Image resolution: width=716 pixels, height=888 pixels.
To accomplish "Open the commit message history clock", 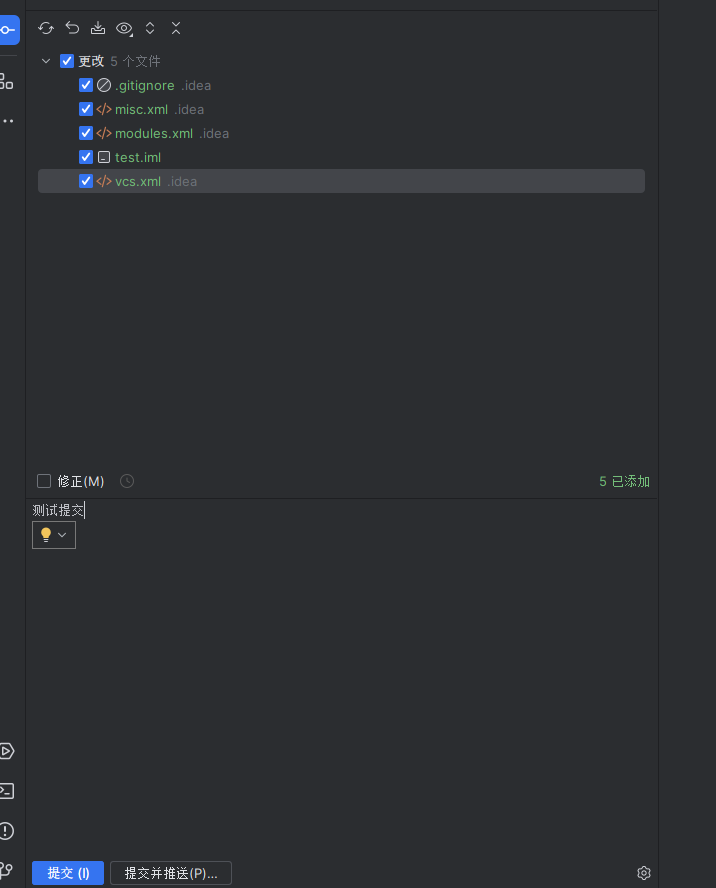I will (x=127, y=481).
